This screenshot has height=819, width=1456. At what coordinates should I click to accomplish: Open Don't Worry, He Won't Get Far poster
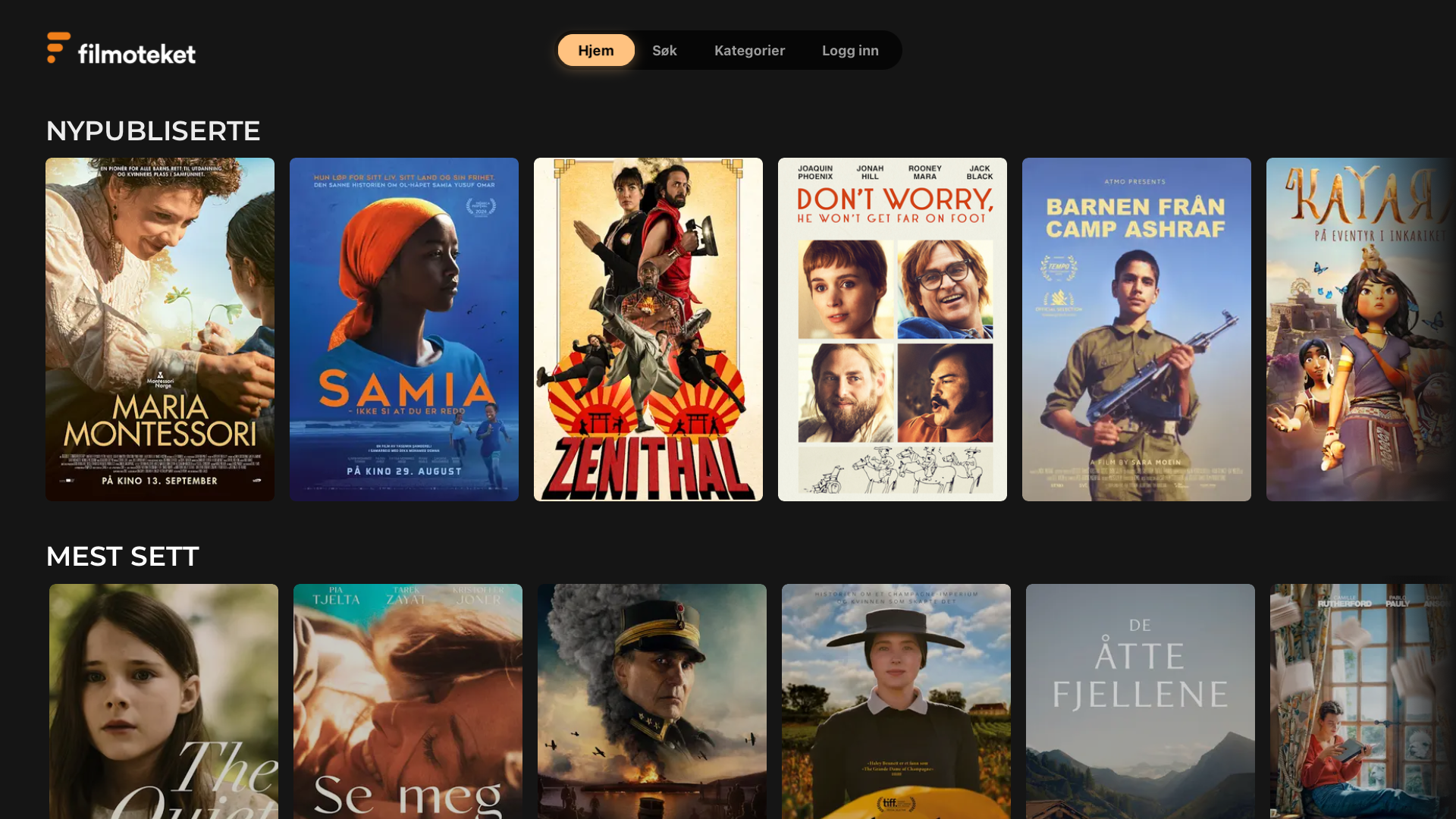point(893,329)
